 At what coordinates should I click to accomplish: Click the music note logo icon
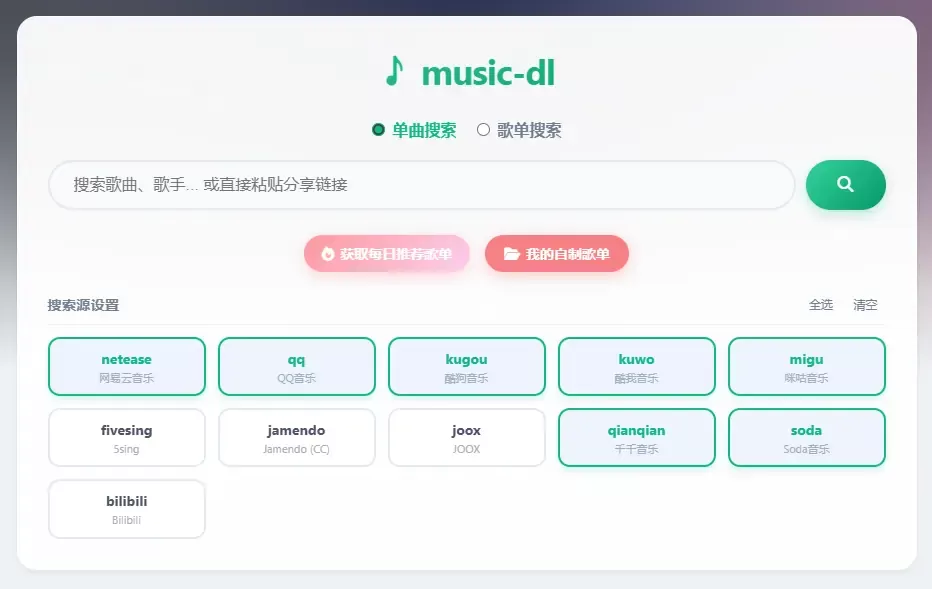coord(395,72)
